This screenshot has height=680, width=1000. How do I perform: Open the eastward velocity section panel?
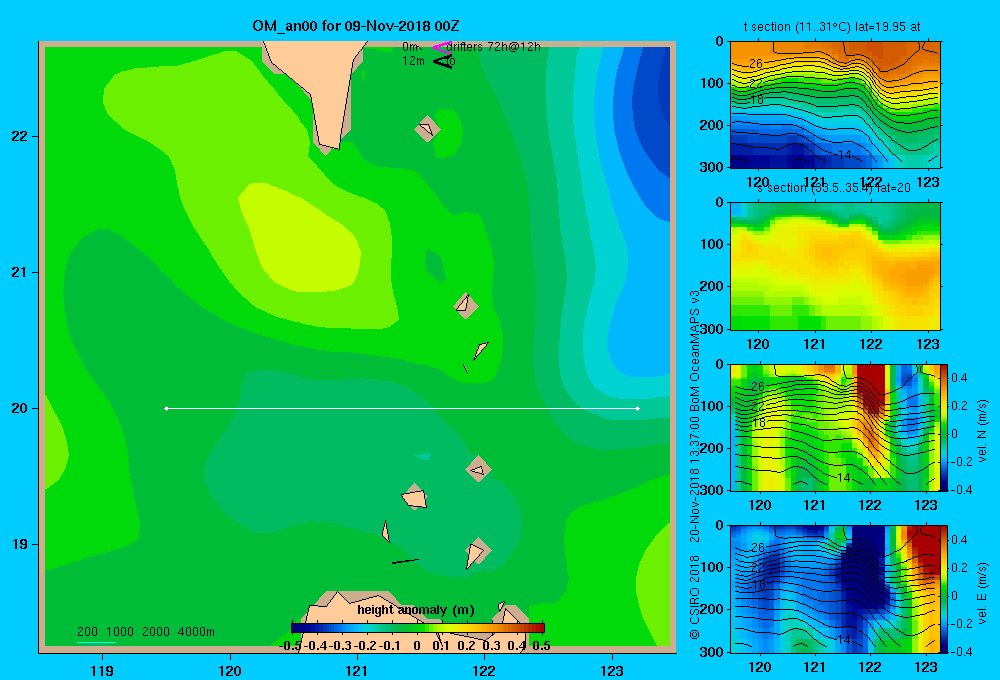tap(835, 589)
